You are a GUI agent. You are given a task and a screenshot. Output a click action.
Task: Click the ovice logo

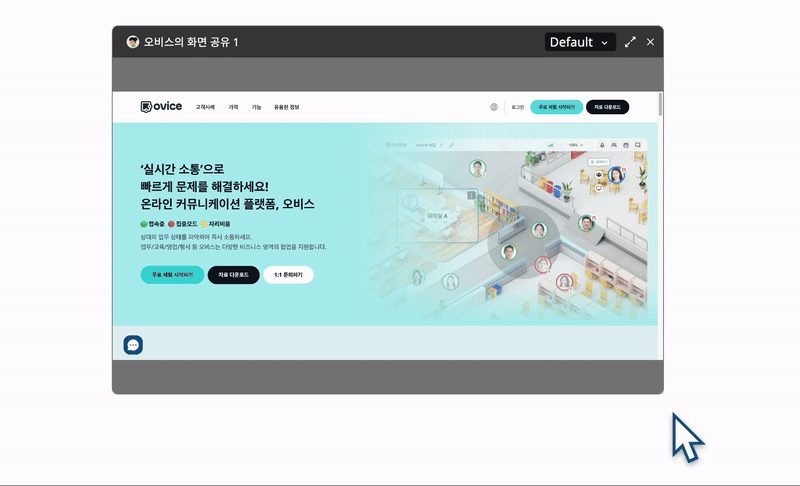[x=161, y=106]
